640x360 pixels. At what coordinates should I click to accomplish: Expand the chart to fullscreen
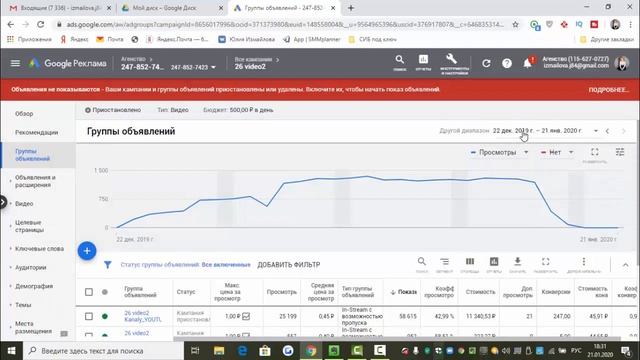click(x=595, y=152)
